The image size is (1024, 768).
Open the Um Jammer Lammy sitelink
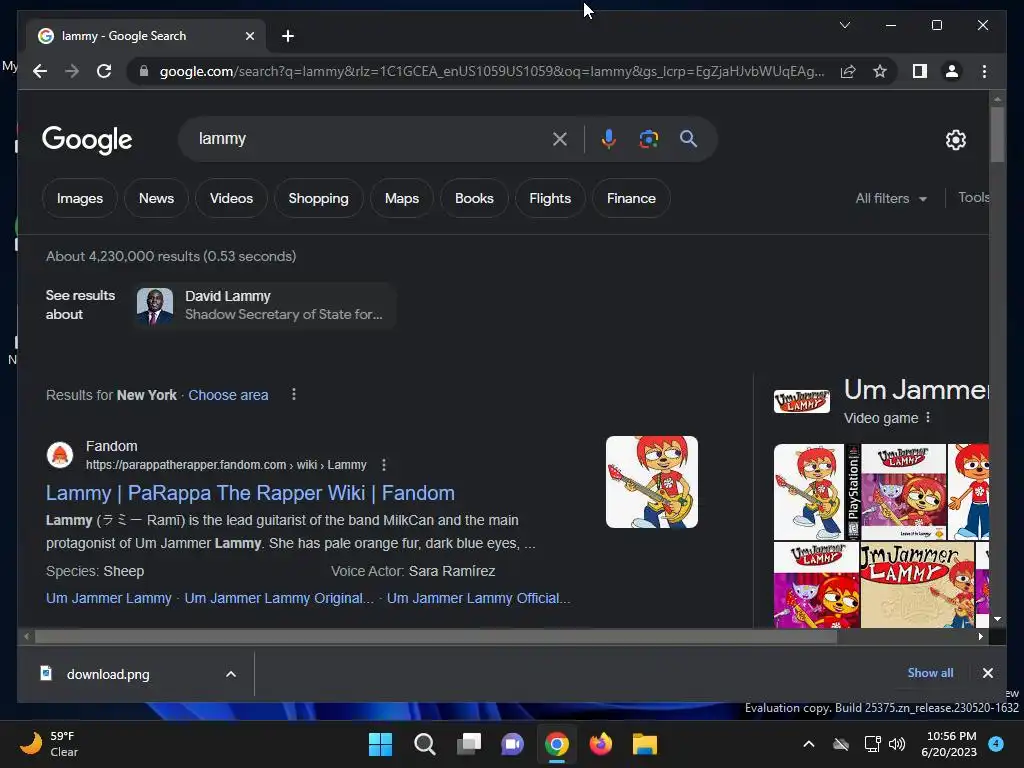click(x=108, y=598)
